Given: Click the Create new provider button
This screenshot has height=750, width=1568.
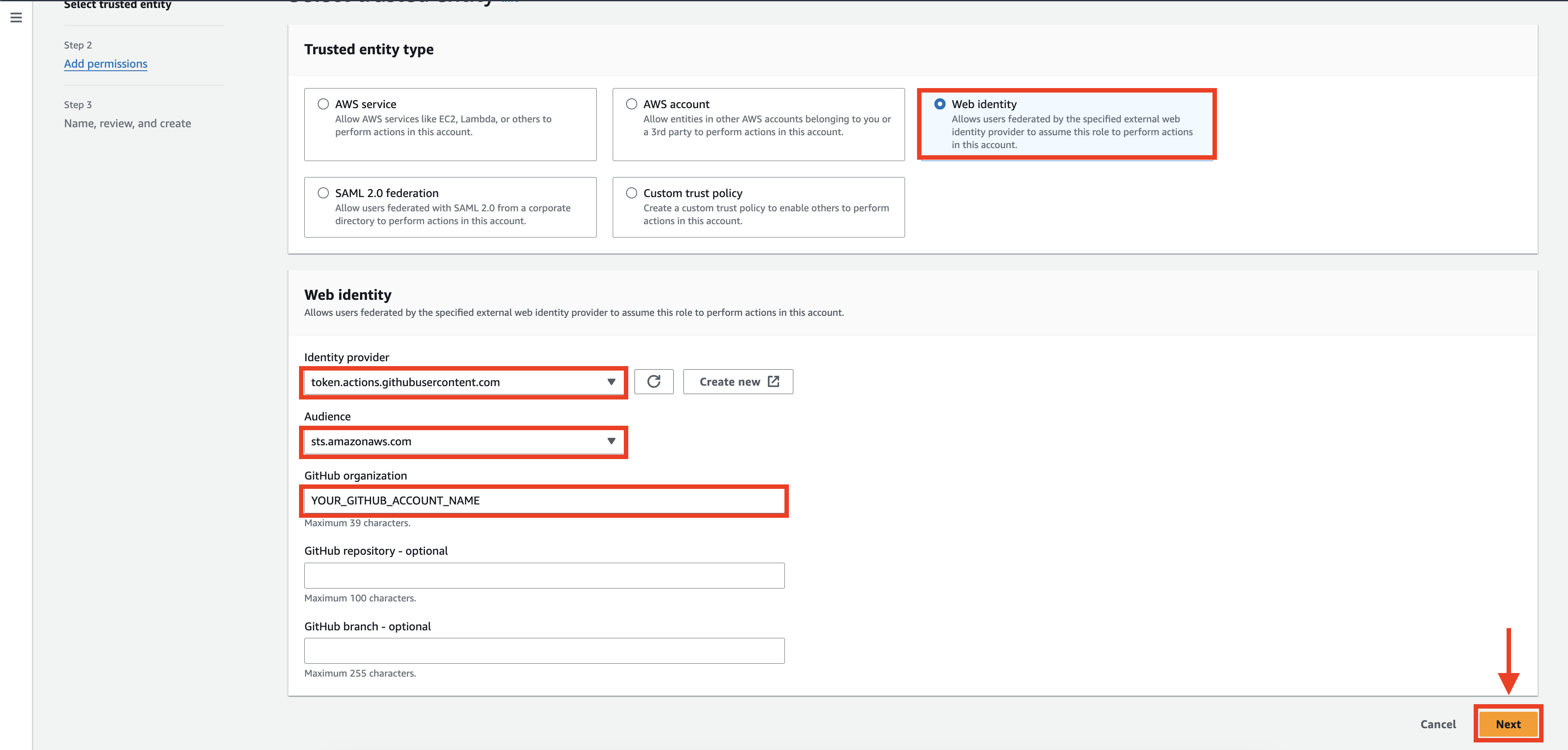Looking at the screenshot, I should (x=738, y=382).
